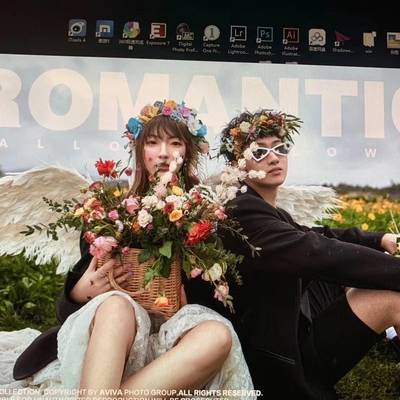
Task: Click the Capture One shortcut icon
Action: click(x=212, y=33)
